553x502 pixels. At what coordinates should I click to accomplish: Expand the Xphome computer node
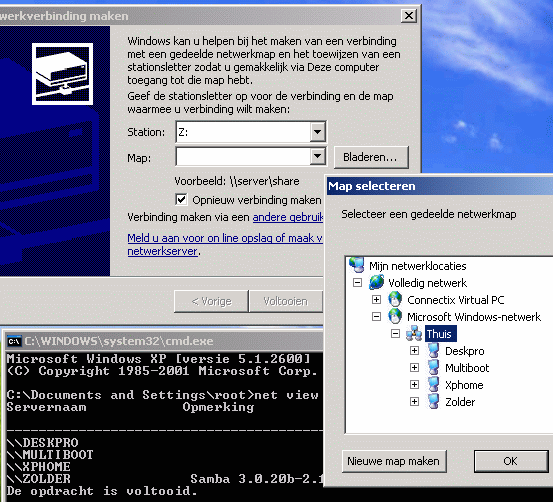tap(414, 385)
